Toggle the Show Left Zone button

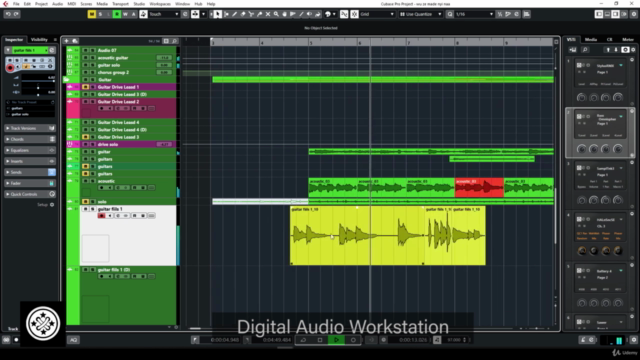tap(599, 14)
